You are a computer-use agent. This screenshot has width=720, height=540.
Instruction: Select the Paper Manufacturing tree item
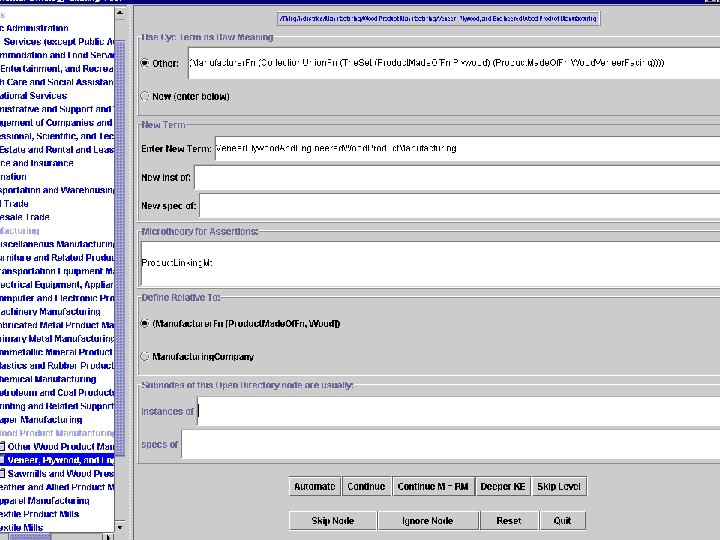click(41, 420)
